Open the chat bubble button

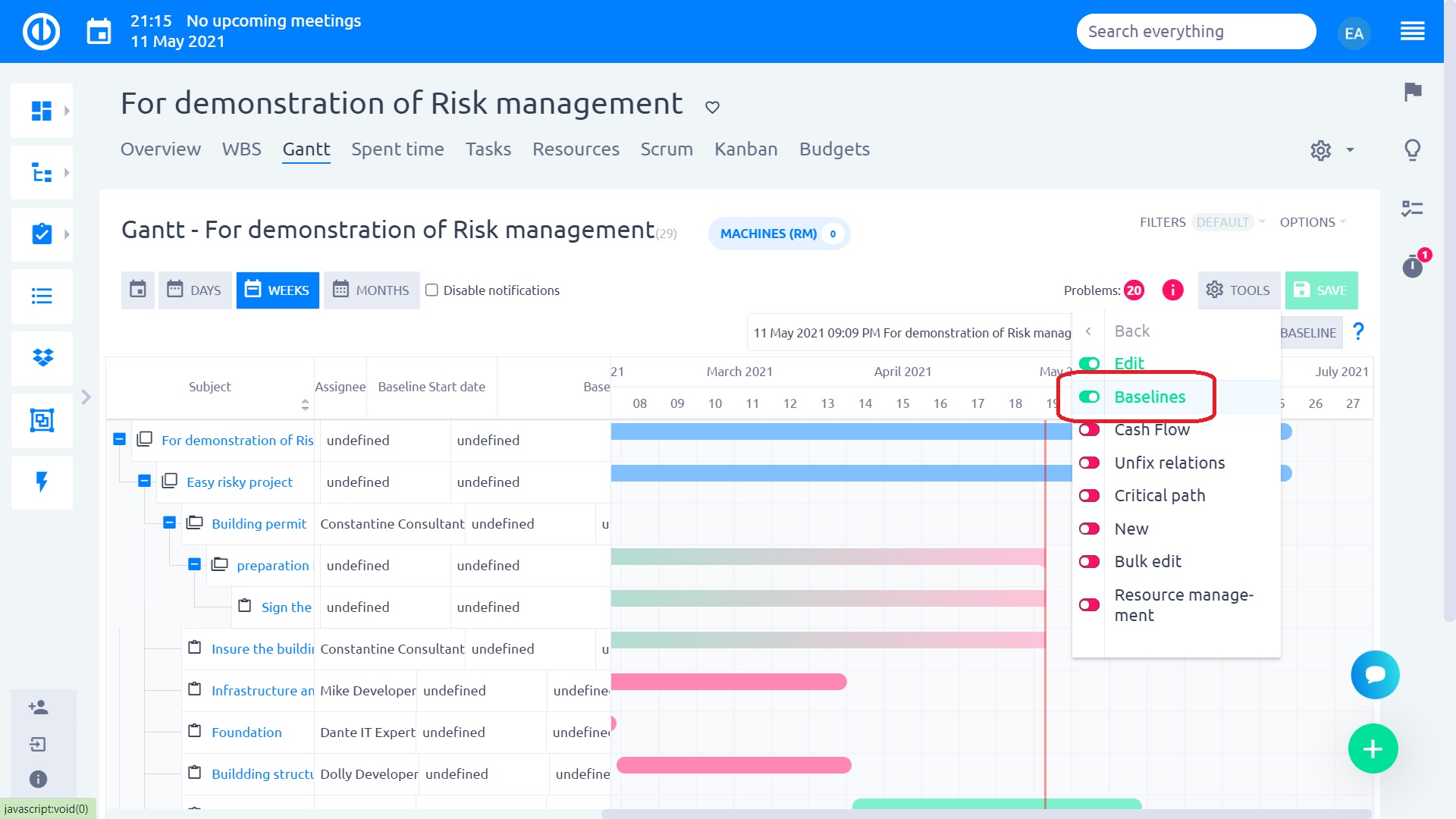[x=1374, y=674]
